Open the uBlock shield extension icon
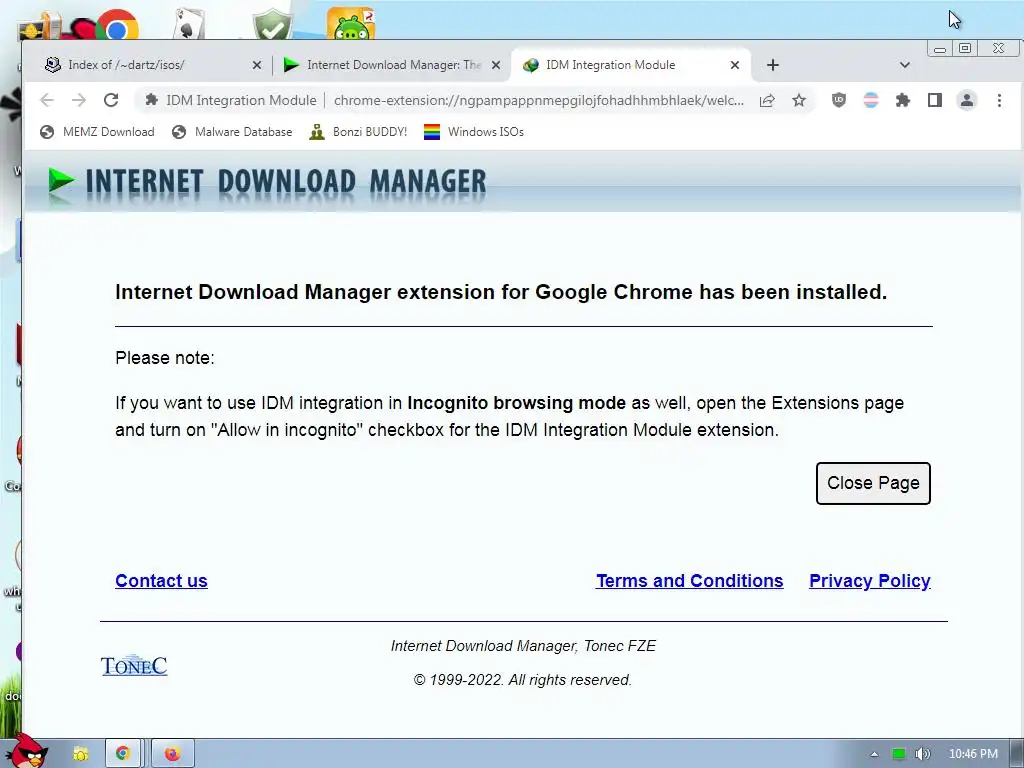Screen dimensions: 1024x768 (839, 100)
